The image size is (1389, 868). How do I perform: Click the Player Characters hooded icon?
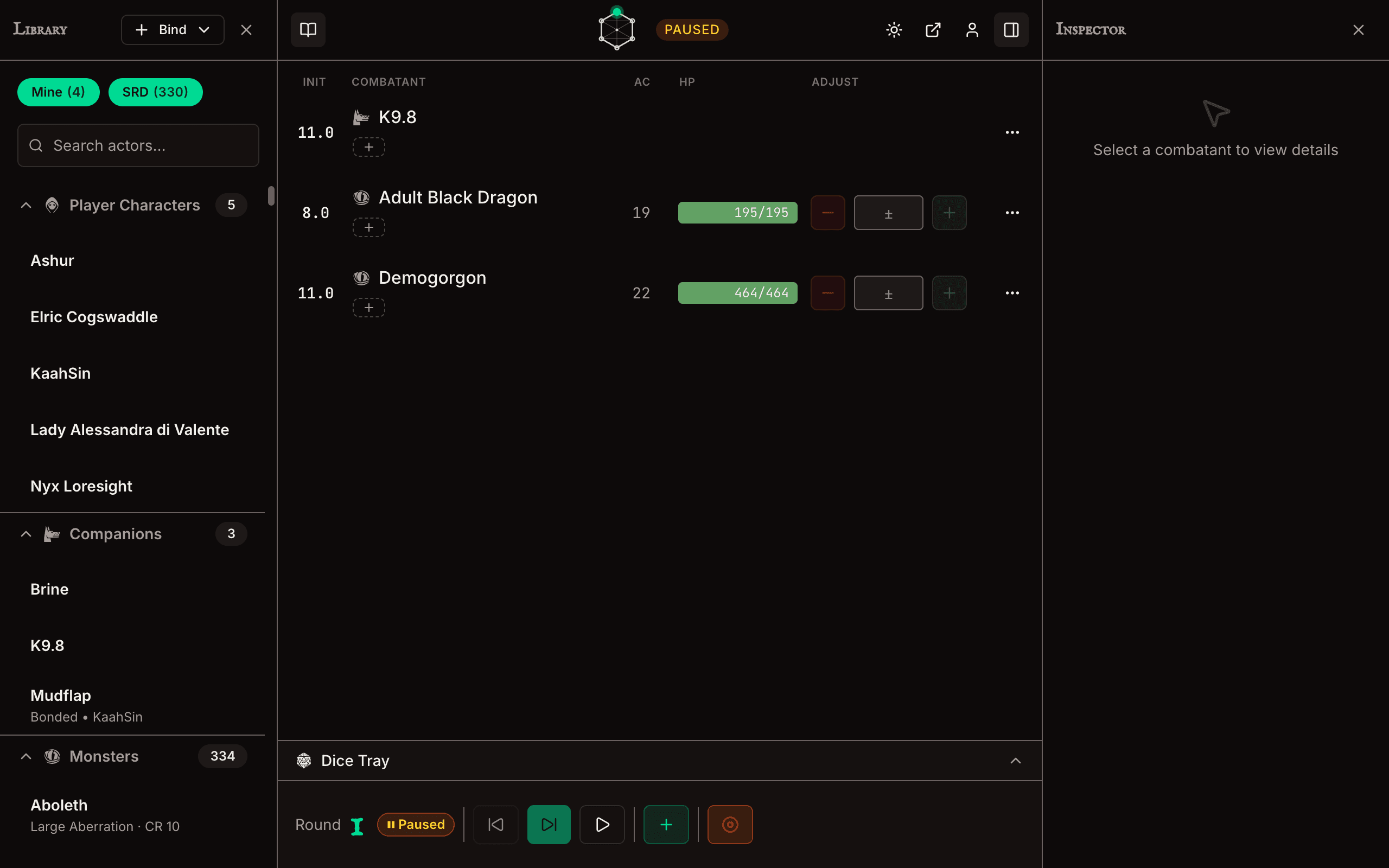(x=52, y=205)
